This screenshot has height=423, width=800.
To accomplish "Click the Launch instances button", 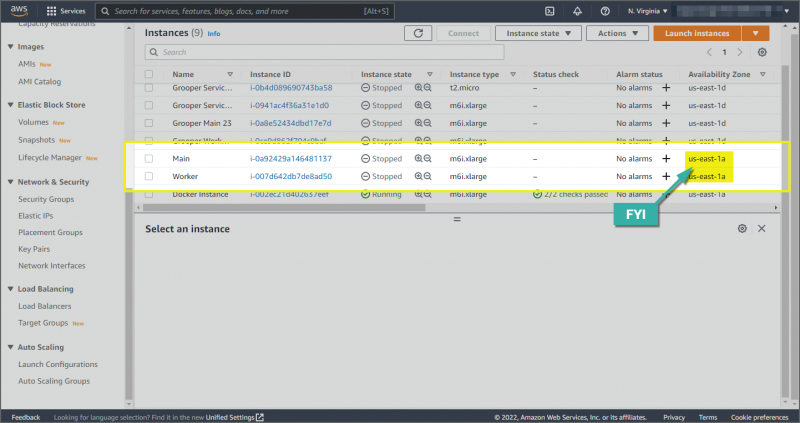I will (697, 33).
